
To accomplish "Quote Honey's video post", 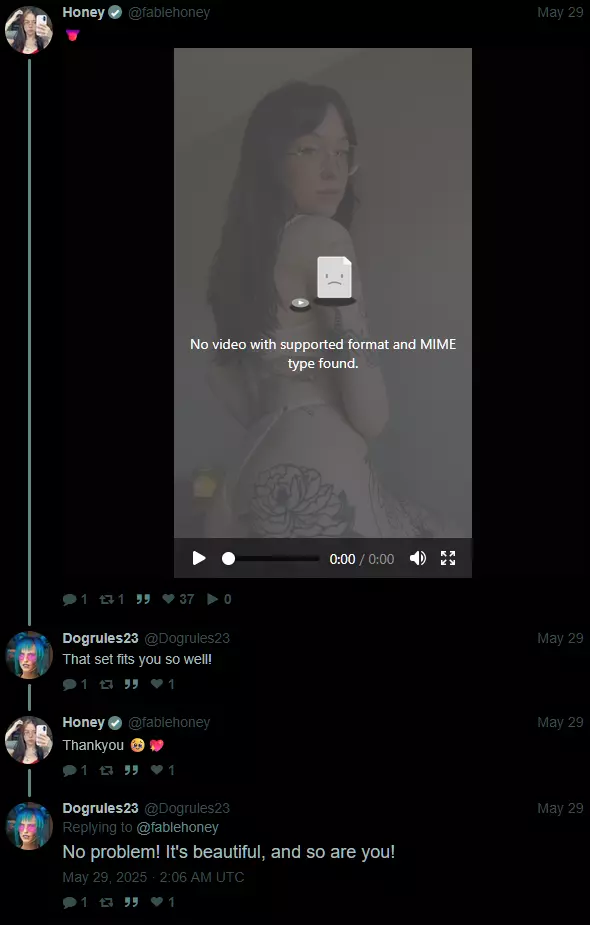I will point(143,599).
